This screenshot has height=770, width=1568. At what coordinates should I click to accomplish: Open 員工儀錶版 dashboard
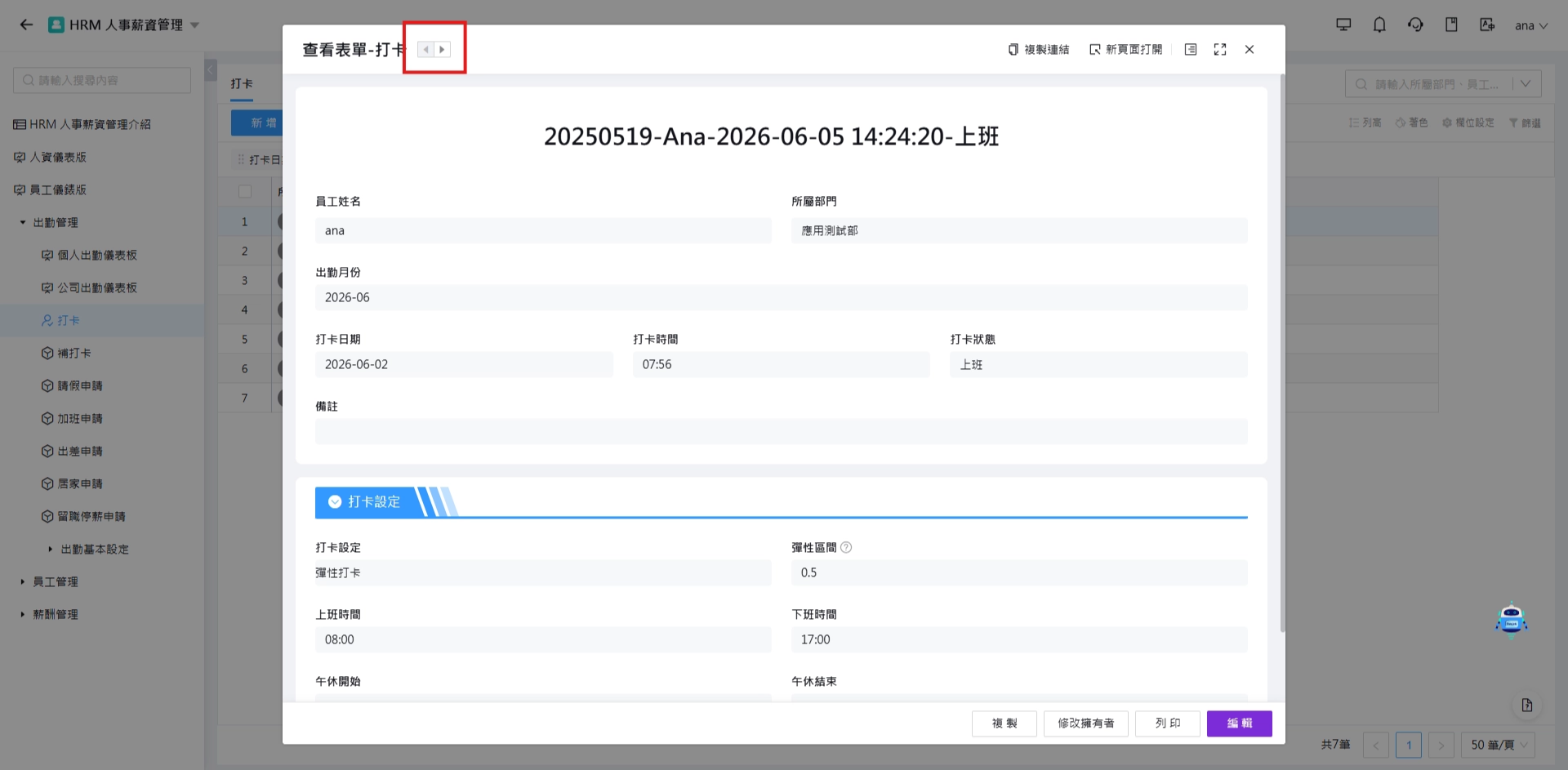click(50, 189)
